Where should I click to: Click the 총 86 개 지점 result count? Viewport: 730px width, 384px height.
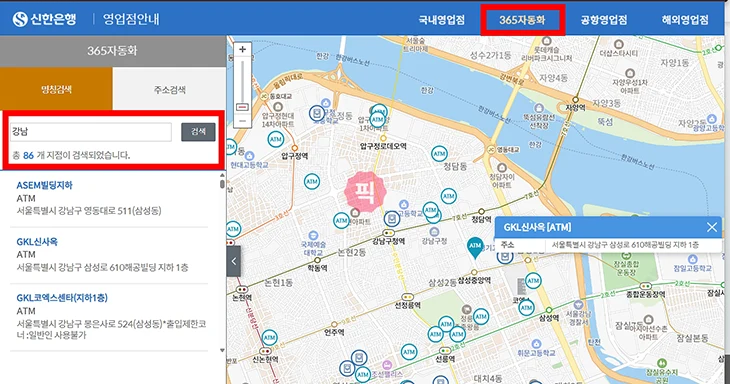point(71,155)
